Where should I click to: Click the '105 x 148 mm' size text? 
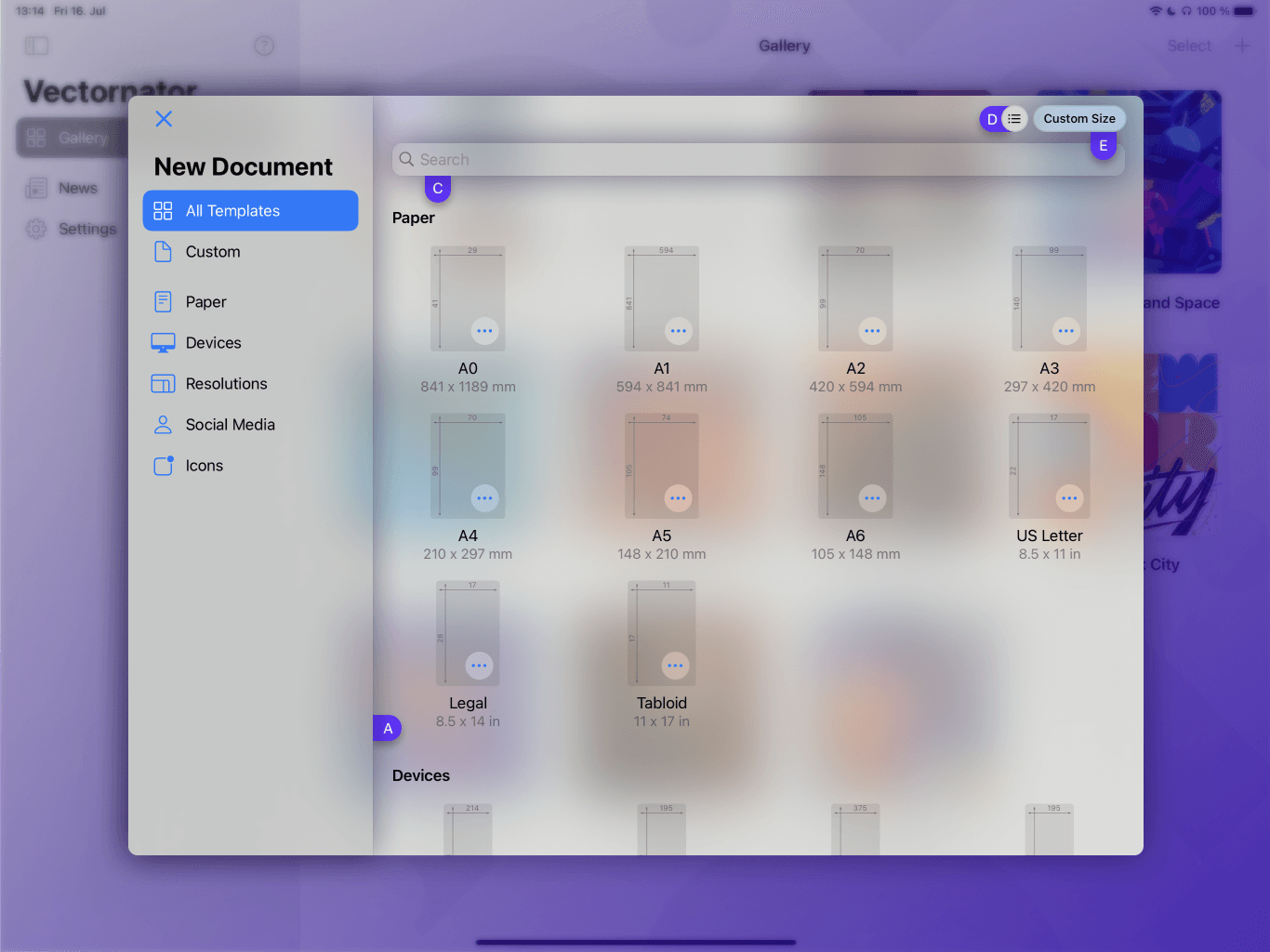click(855, 554)
